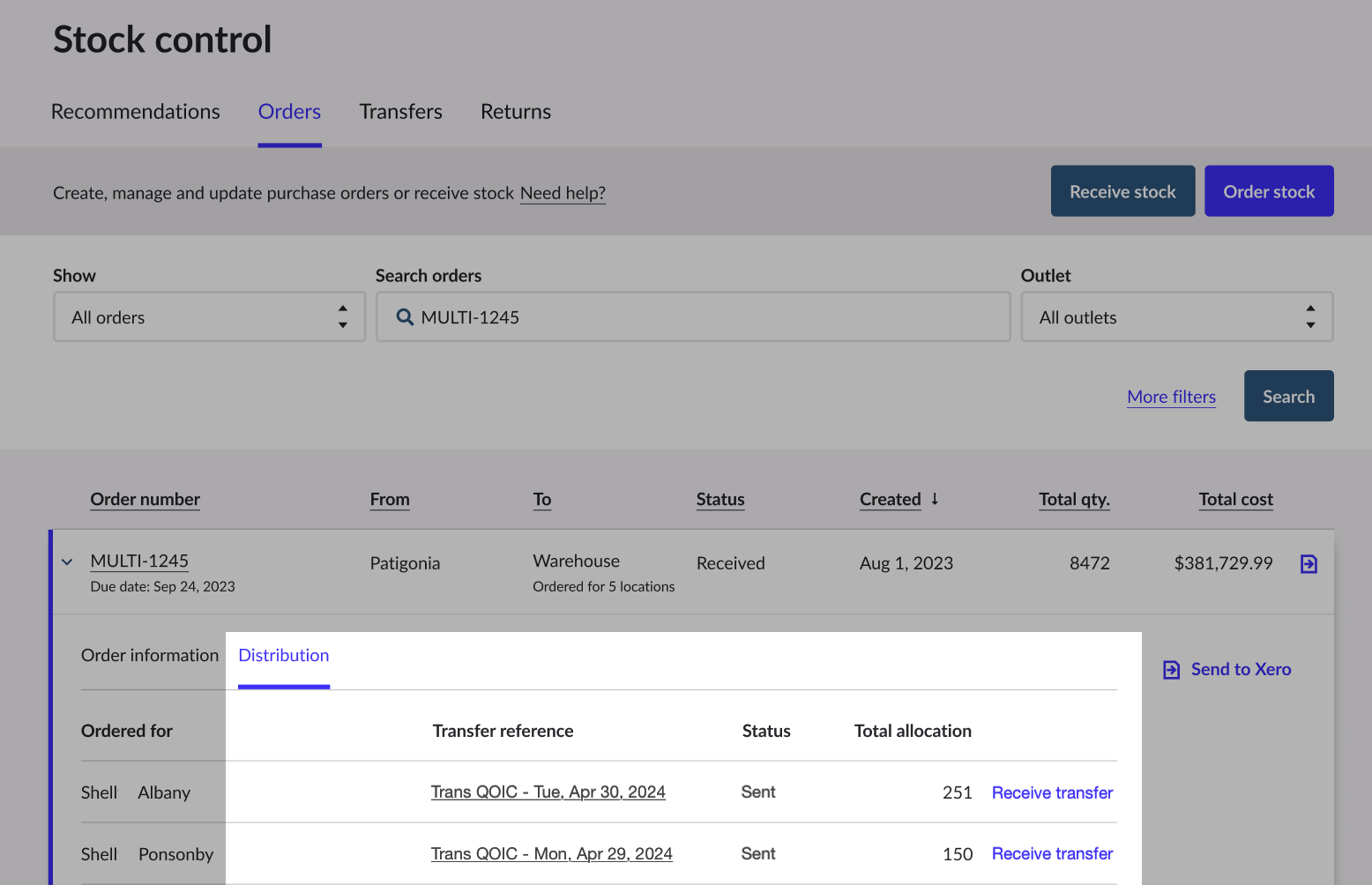Open the More filters link
This screenshot has height=885, width=1372.
pyautogui.click(x=1171, y=398)
